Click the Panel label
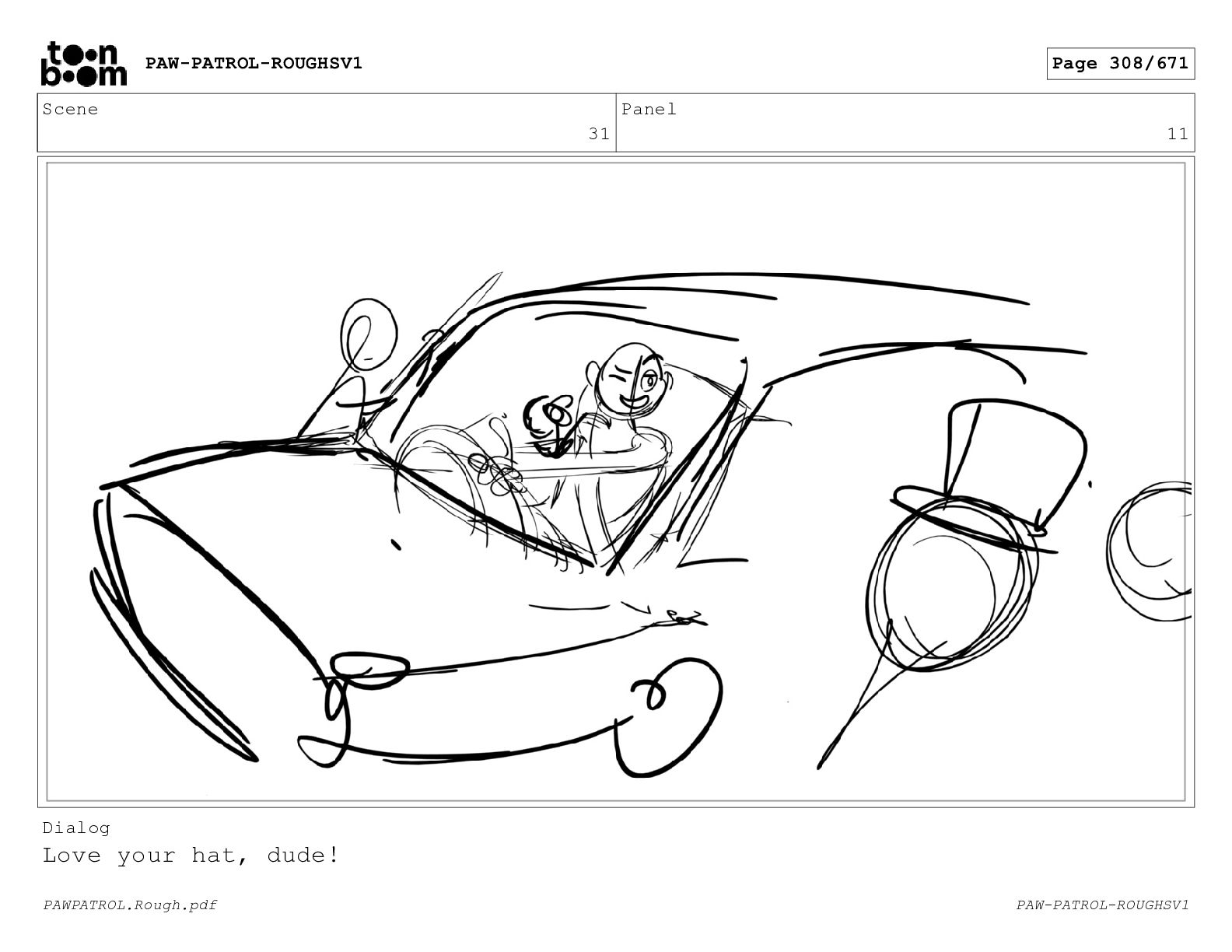The height and width of the screenshot is (952, 1232). point(649,109)
